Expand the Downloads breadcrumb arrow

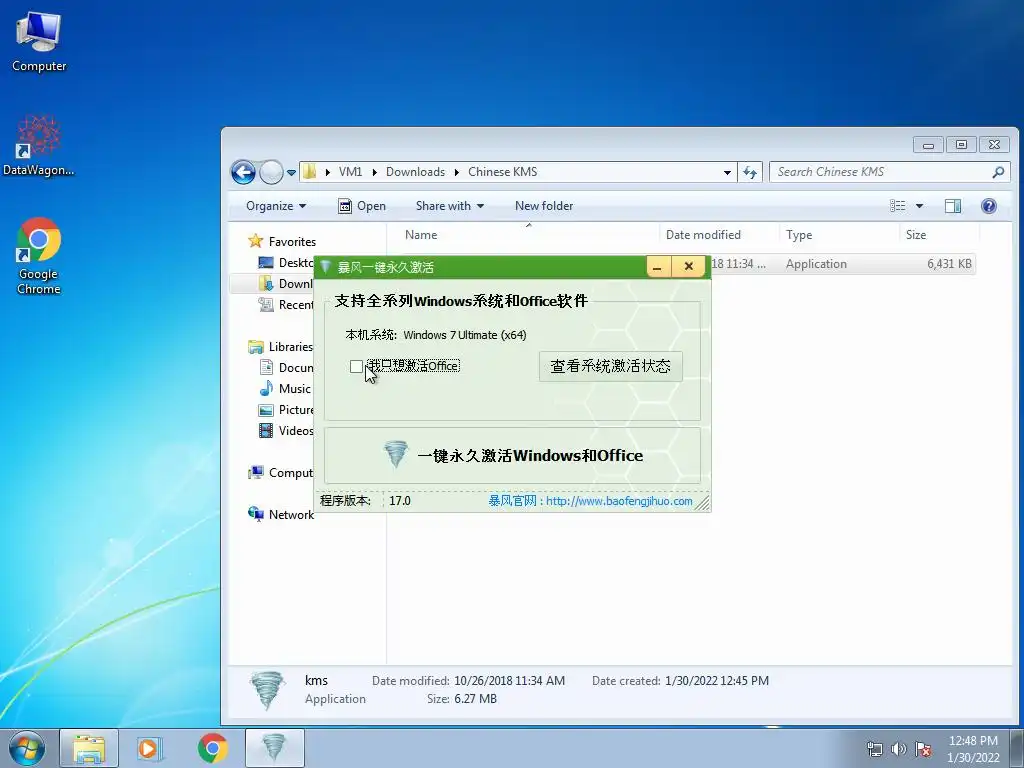tap(457, 172)
